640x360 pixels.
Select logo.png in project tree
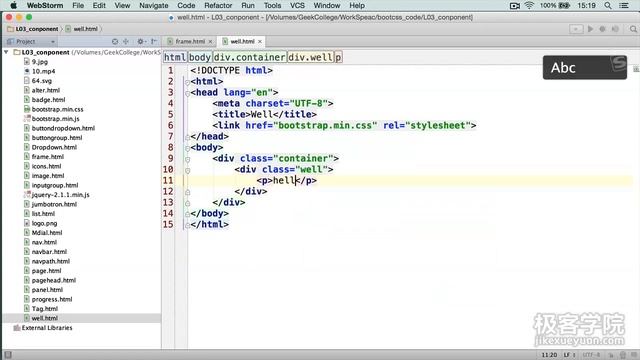tap(44, 223)
